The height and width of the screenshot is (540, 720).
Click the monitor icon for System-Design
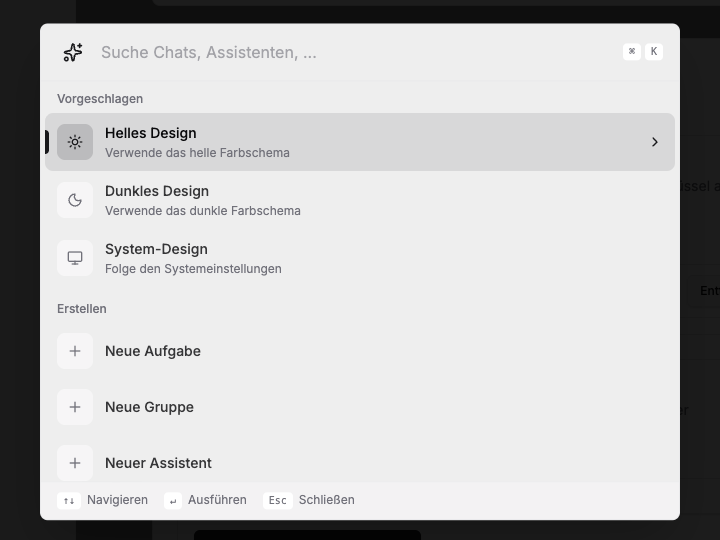click(x=75, y=258)
